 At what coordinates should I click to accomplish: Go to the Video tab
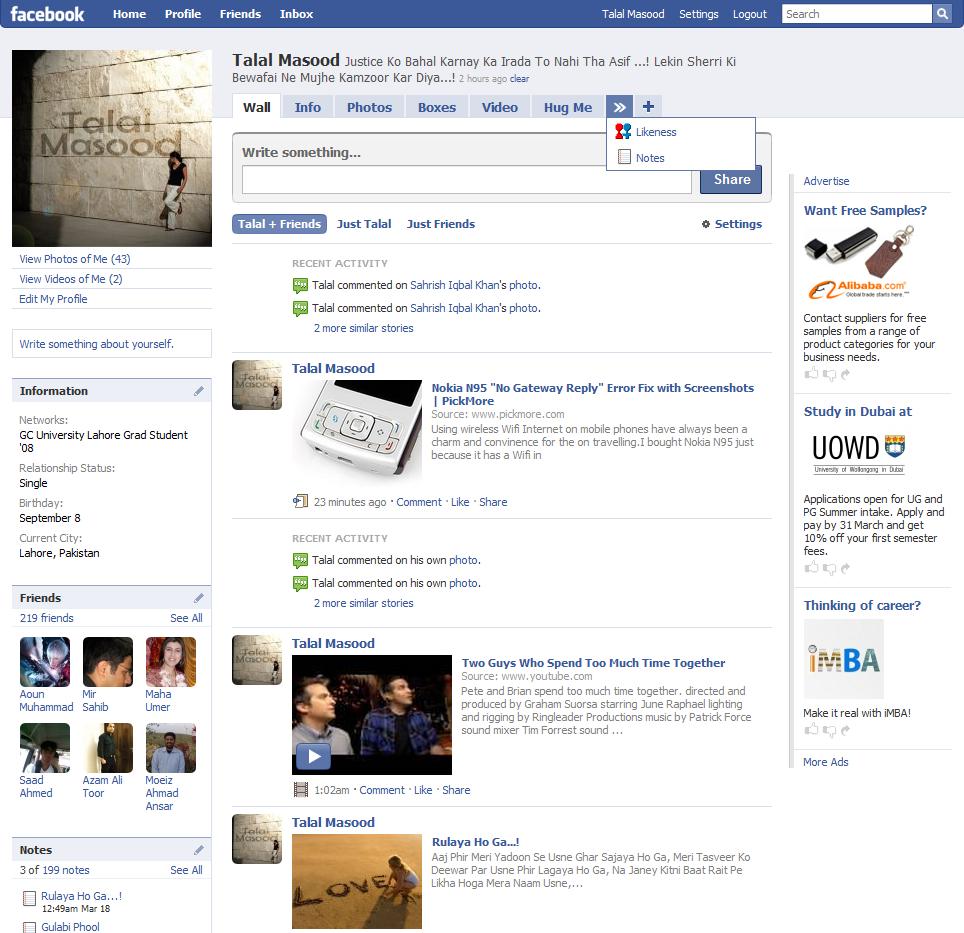[x=500, y=108]
